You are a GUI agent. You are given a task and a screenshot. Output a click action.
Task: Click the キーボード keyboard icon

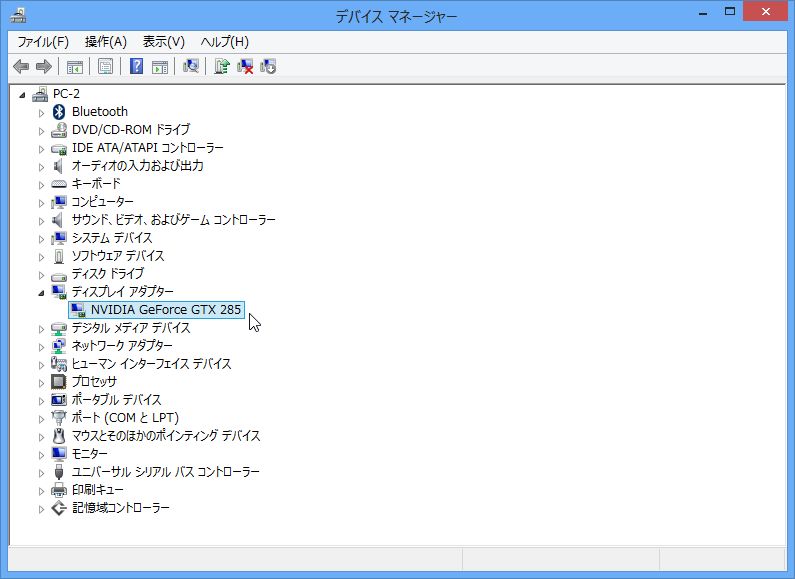(59, 184)
